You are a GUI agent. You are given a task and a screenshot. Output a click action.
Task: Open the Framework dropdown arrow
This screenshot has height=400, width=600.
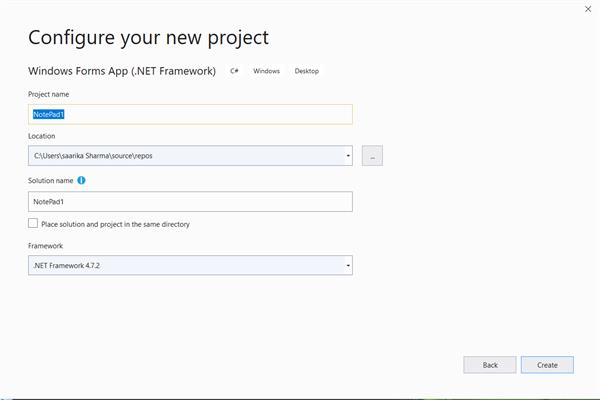coord(347,265)
